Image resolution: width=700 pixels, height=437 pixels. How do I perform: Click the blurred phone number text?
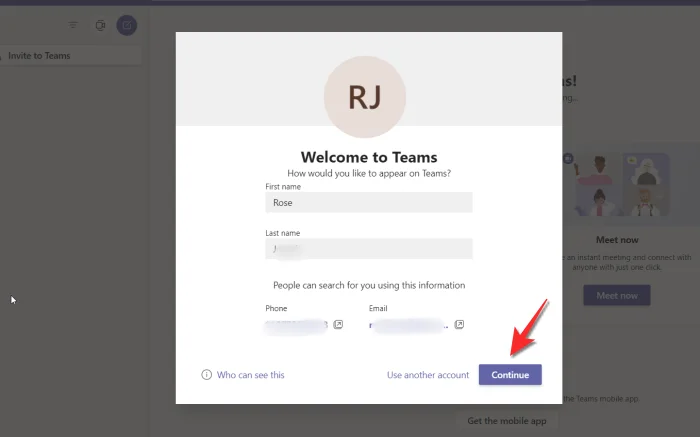[296, 325]
